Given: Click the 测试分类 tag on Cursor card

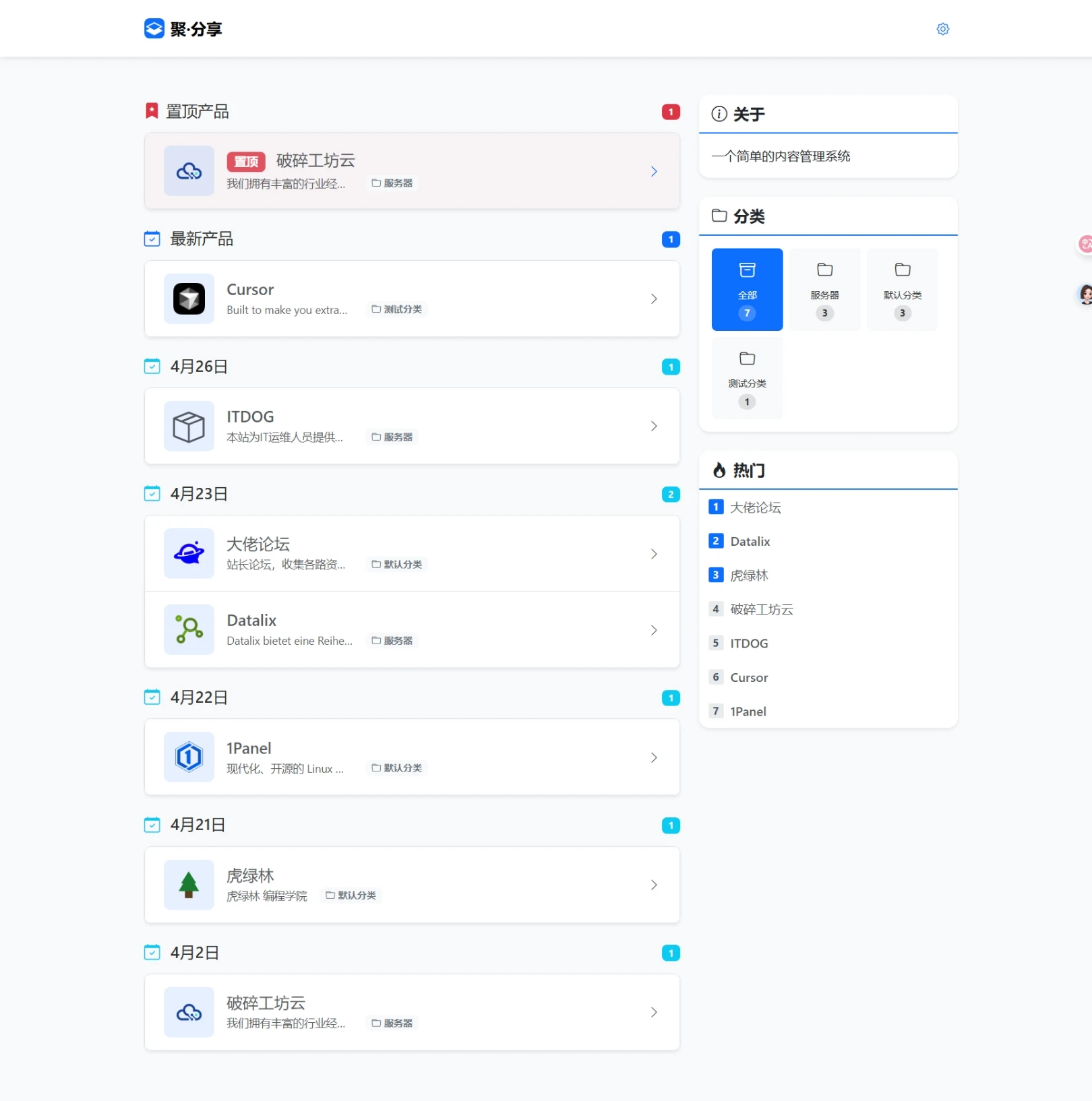Looking at the screenshot, I should 397,309.
